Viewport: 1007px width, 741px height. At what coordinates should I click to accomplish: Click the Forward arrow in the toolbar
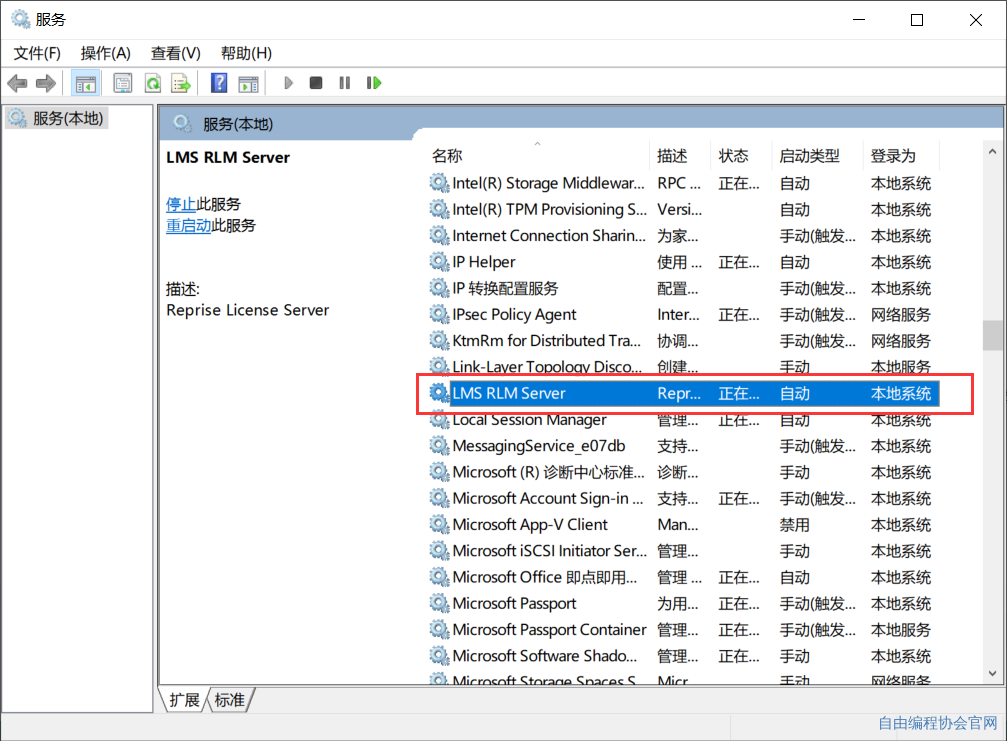click(x=46, y=83)
